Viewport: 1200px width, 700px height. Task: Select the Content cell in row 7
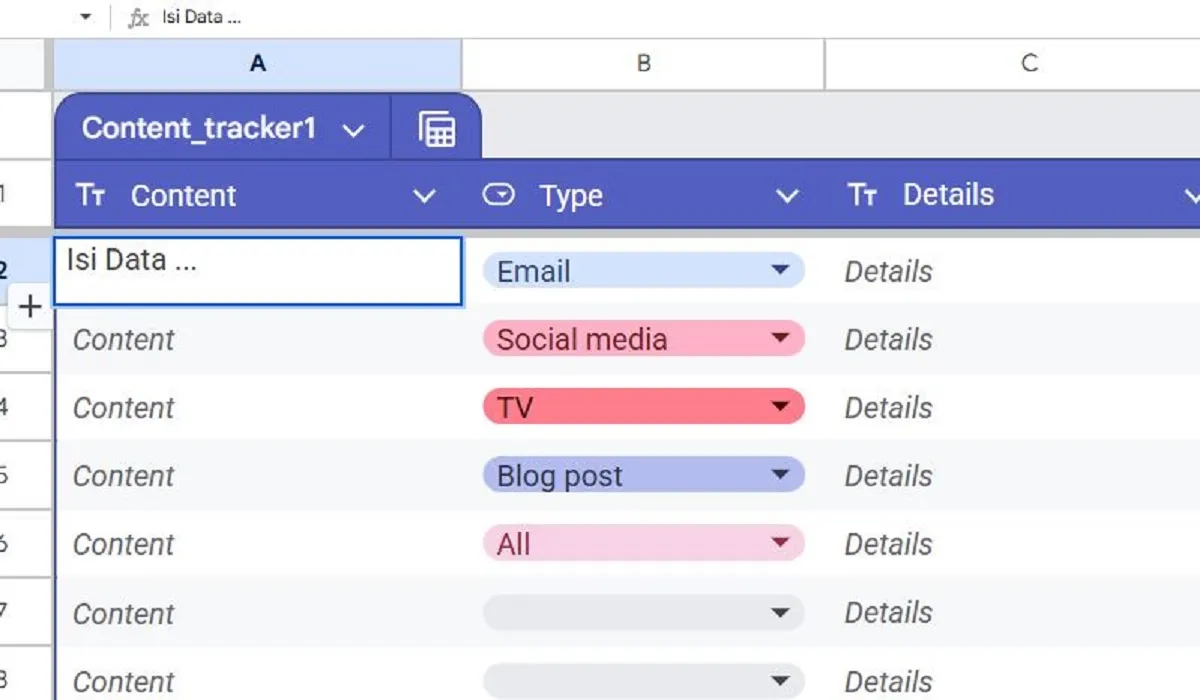258,612
